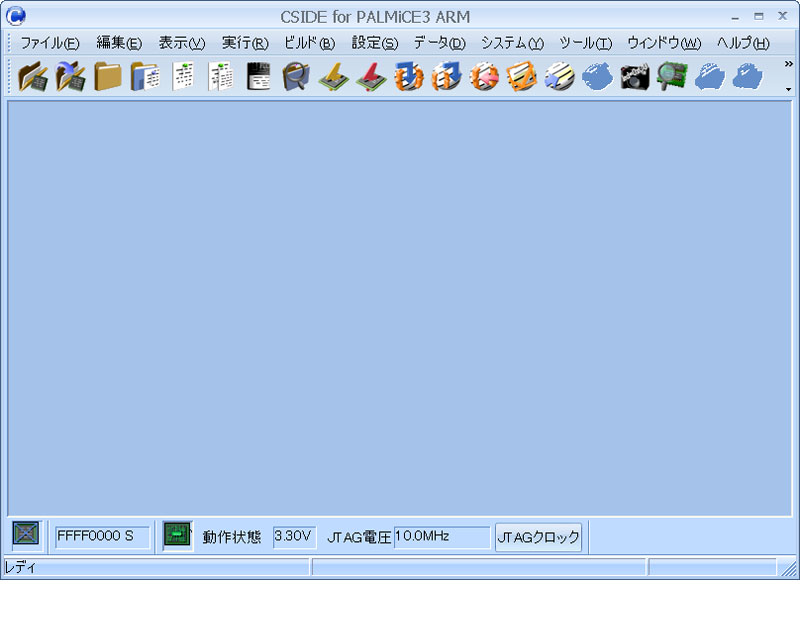800x630 pixels.
Task: Close the CSIDE for PALMiCE3 window
Action: pos(783,16)
